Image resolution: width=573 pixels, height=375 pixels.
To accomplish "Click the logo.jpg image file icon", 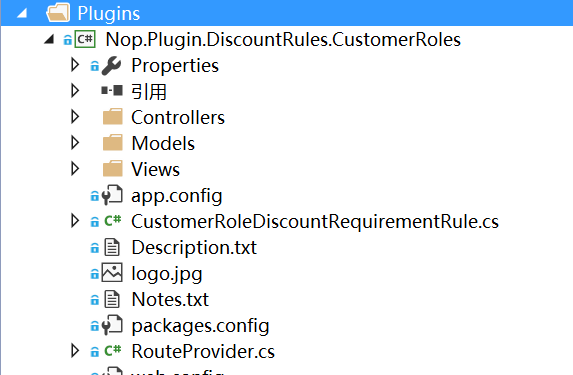I will [x=112, y=273].
